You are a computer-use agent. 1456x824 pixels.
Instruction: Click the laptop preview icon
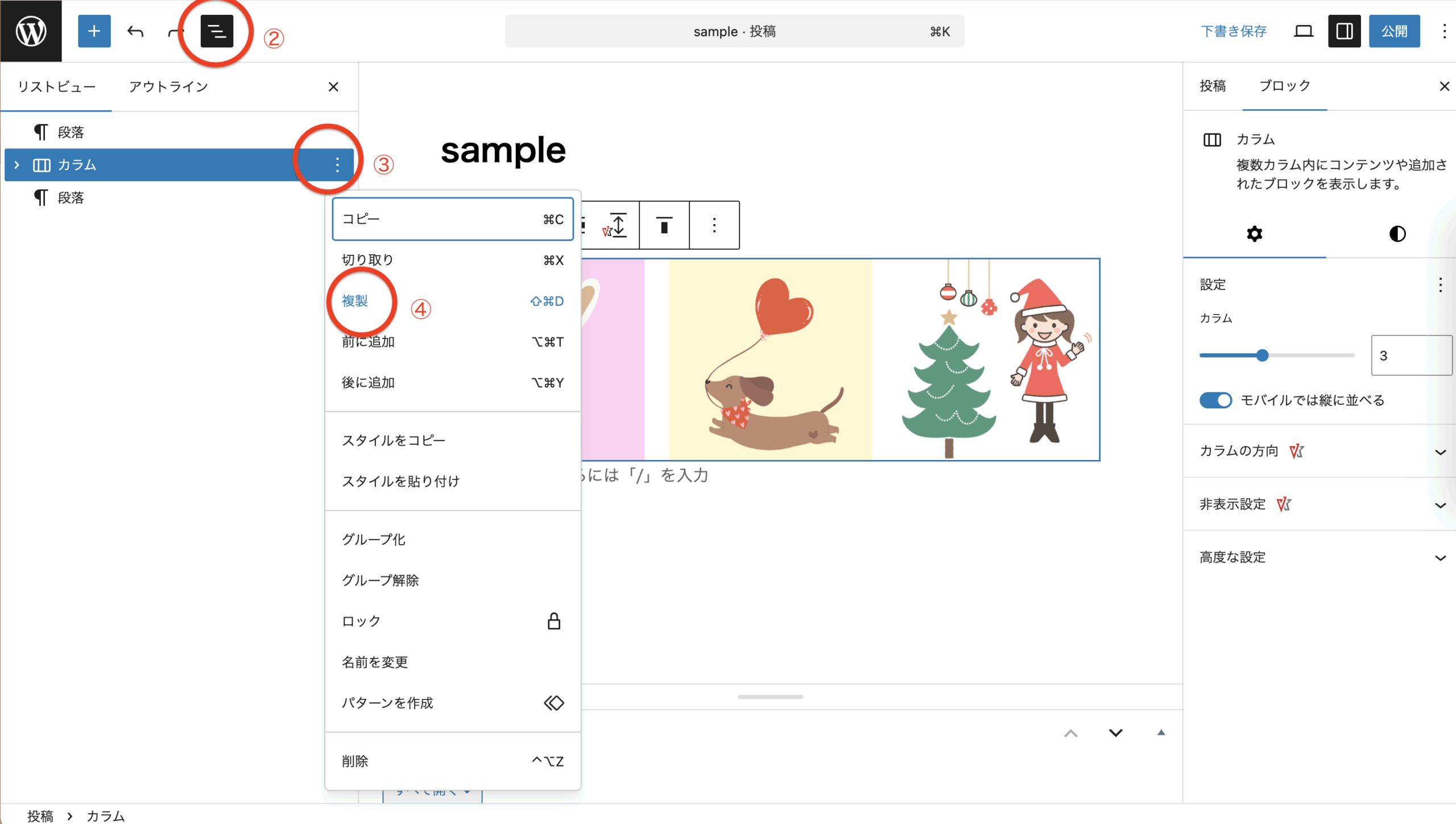pos(1303,31)
